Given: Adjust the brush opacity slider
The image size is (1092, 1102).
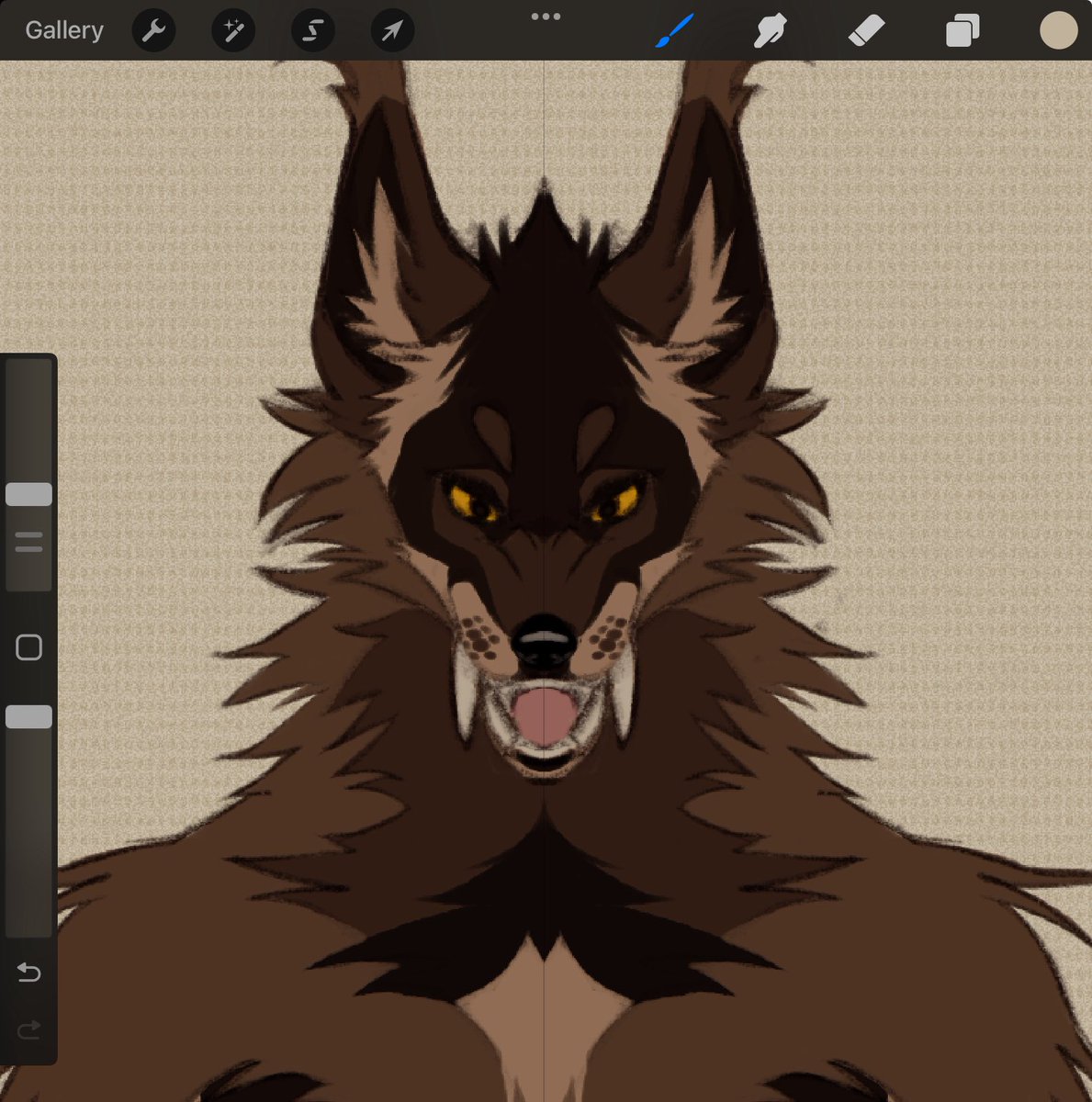Looking at the screenshot, I should click(28, 716).
